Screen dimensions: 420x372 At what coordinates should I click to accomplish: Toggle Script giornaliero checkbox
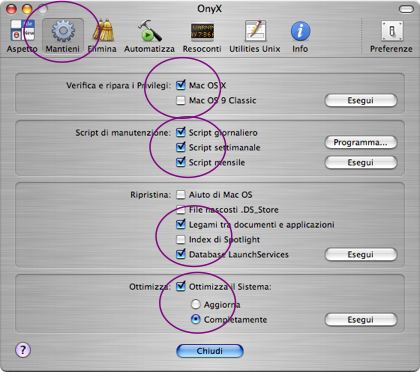(x=181, y=132)
